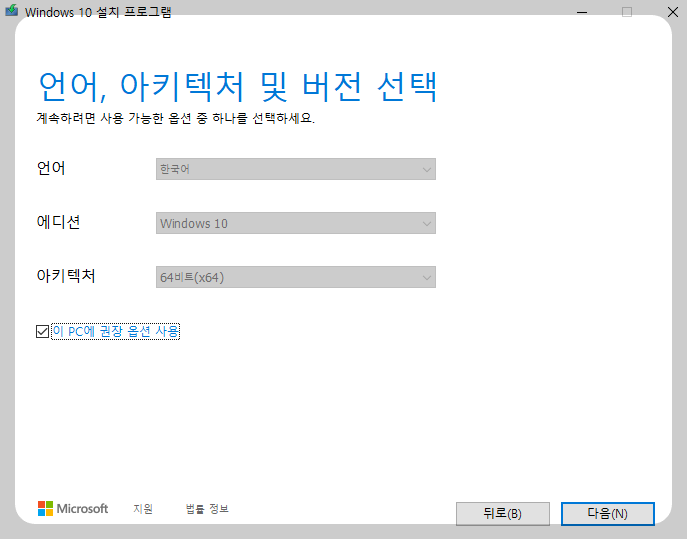Click the Microsoft logo

click(x=73, y=509)
